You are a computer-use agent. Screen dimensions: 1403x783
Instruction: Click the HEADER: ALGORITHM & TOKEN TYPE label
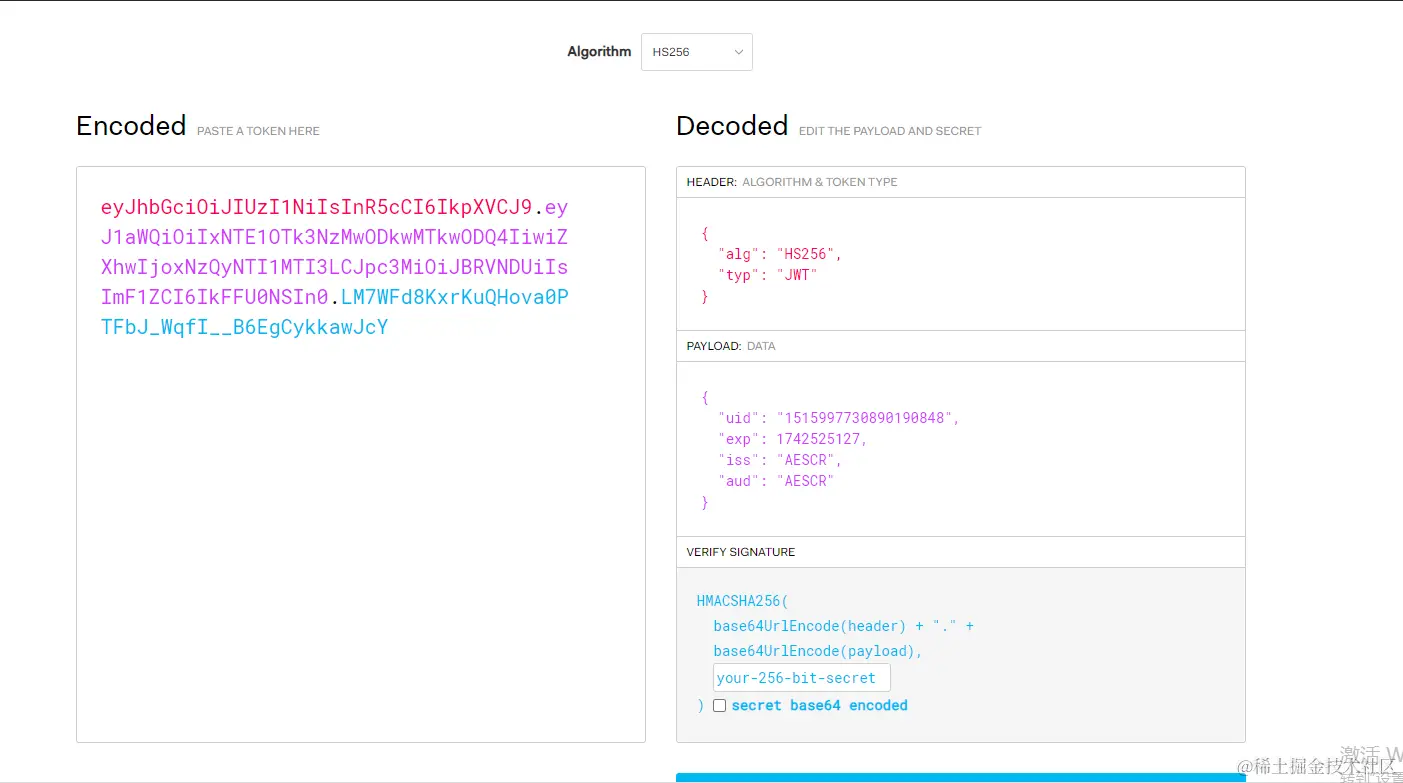click(x=792, y=182)
